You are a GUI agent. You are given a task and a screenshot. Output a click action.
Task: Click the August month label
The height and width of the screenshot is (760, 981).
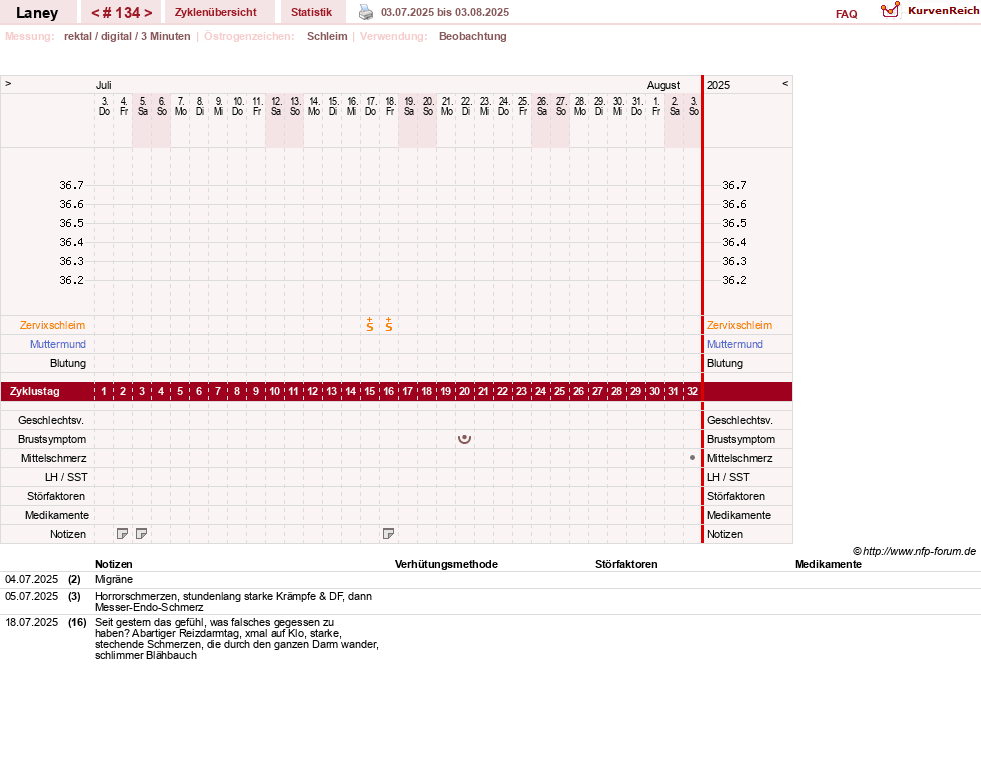[x=663, y=85]
